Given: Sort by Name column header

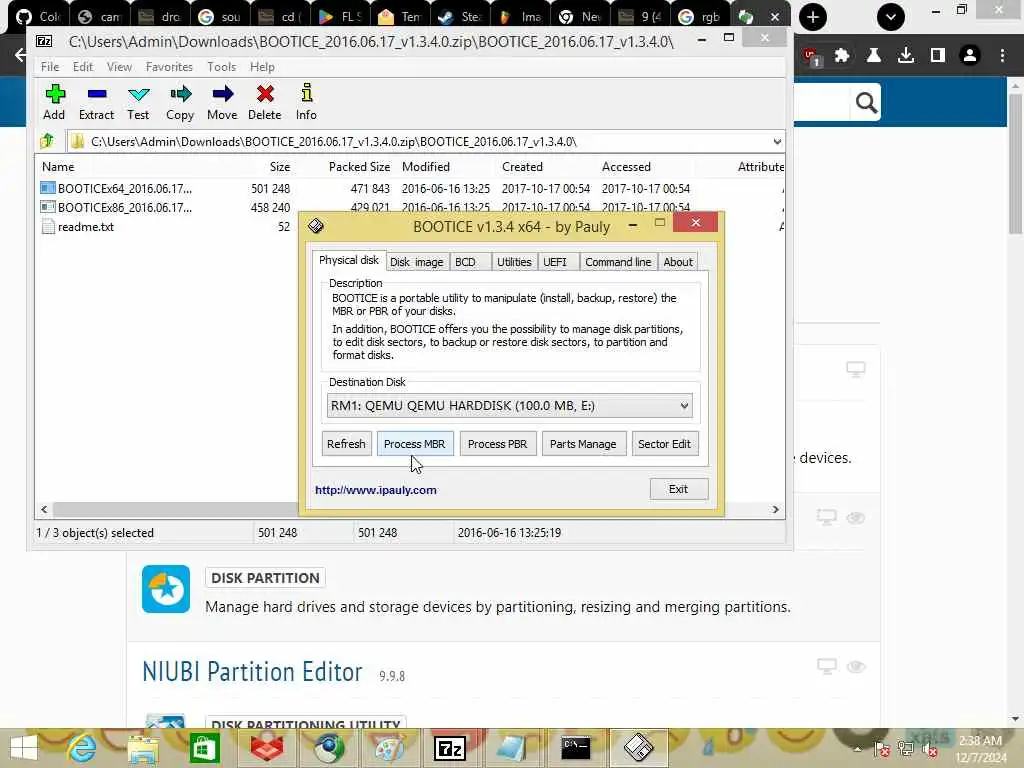Looking at the screenshot, I should (x=58, y=167).
